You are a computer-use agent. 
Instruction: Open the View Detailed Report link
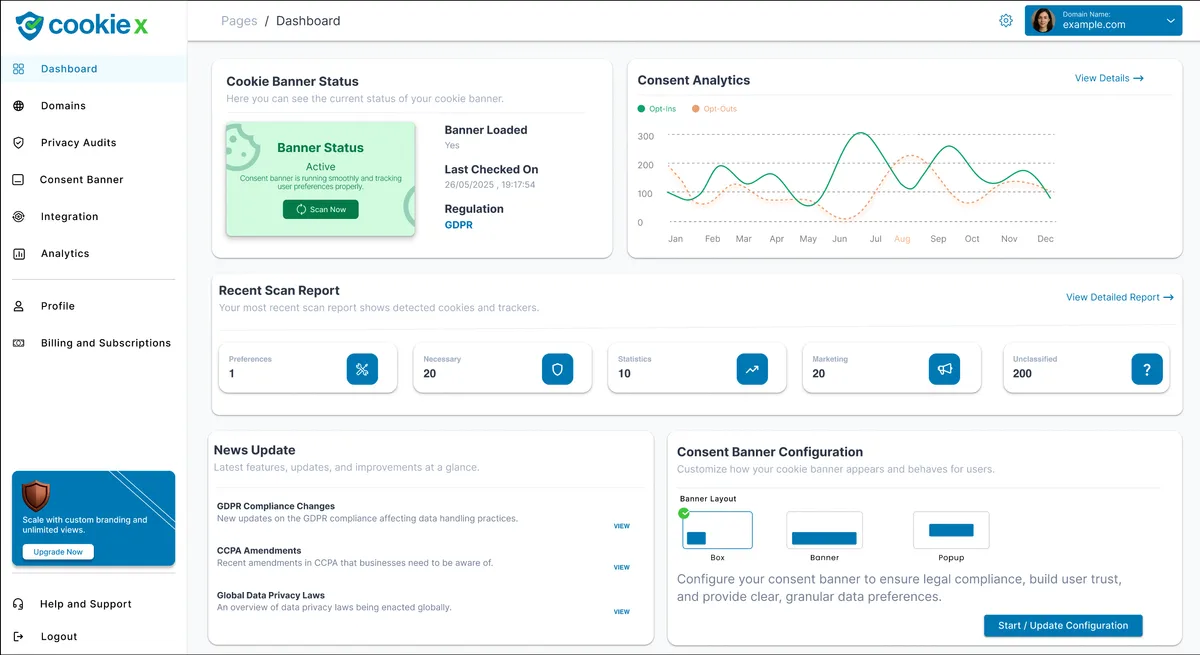(x=1119, y=297)
